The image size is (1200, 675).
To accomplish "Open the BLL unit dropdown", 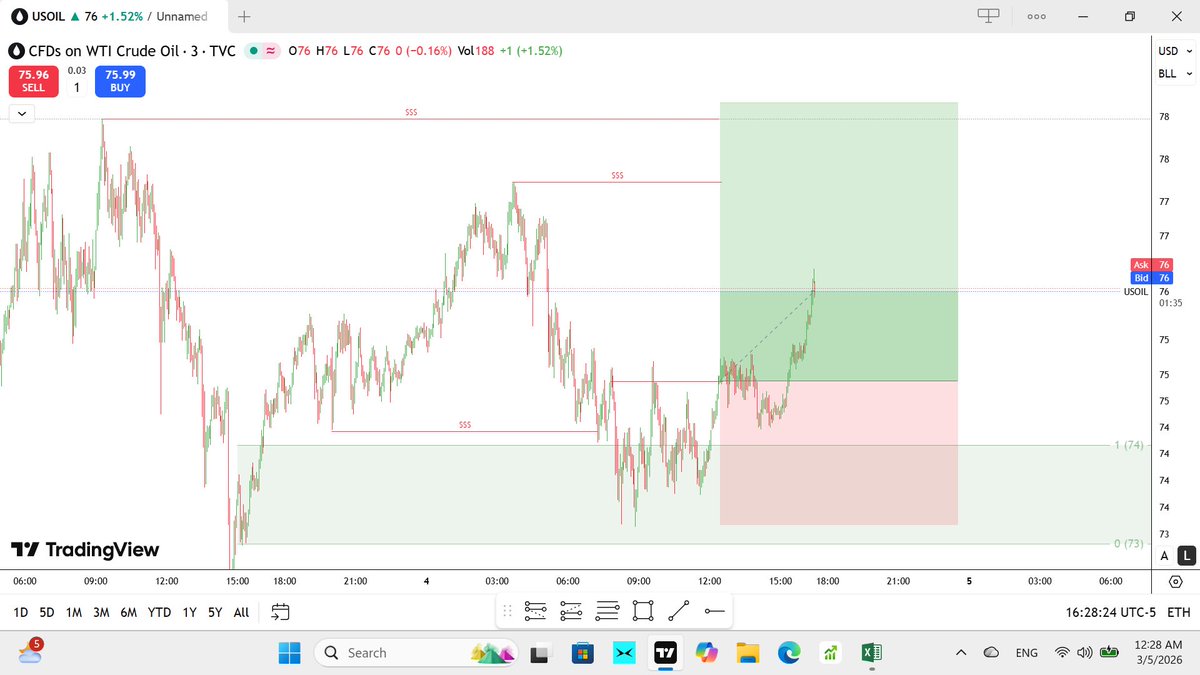I will pos(1174,73).
